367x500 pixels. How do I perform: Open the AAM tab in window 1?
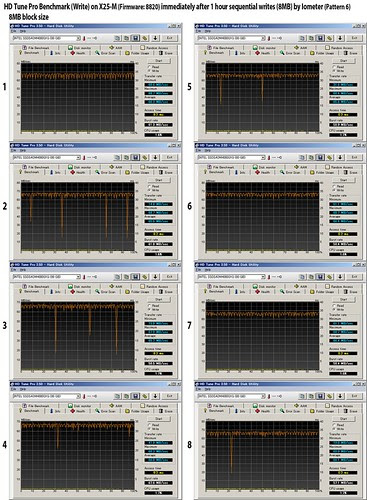[116, 48]
